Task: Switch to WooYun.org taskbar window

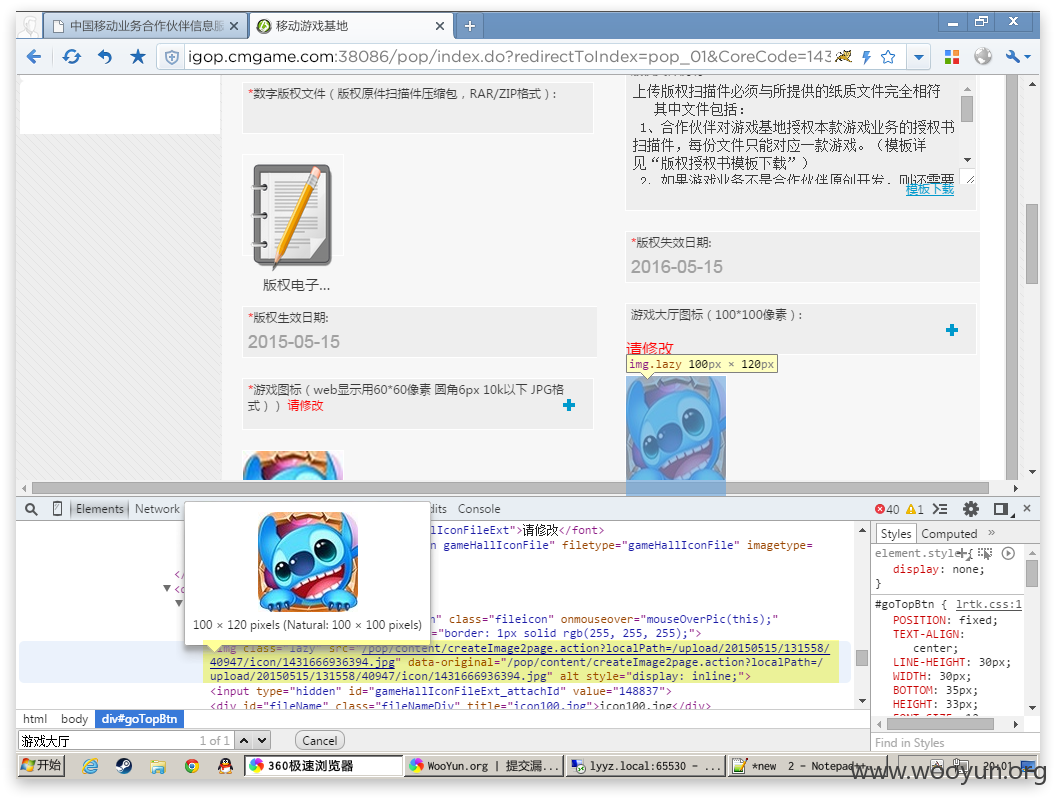Action: coord(484,766)
